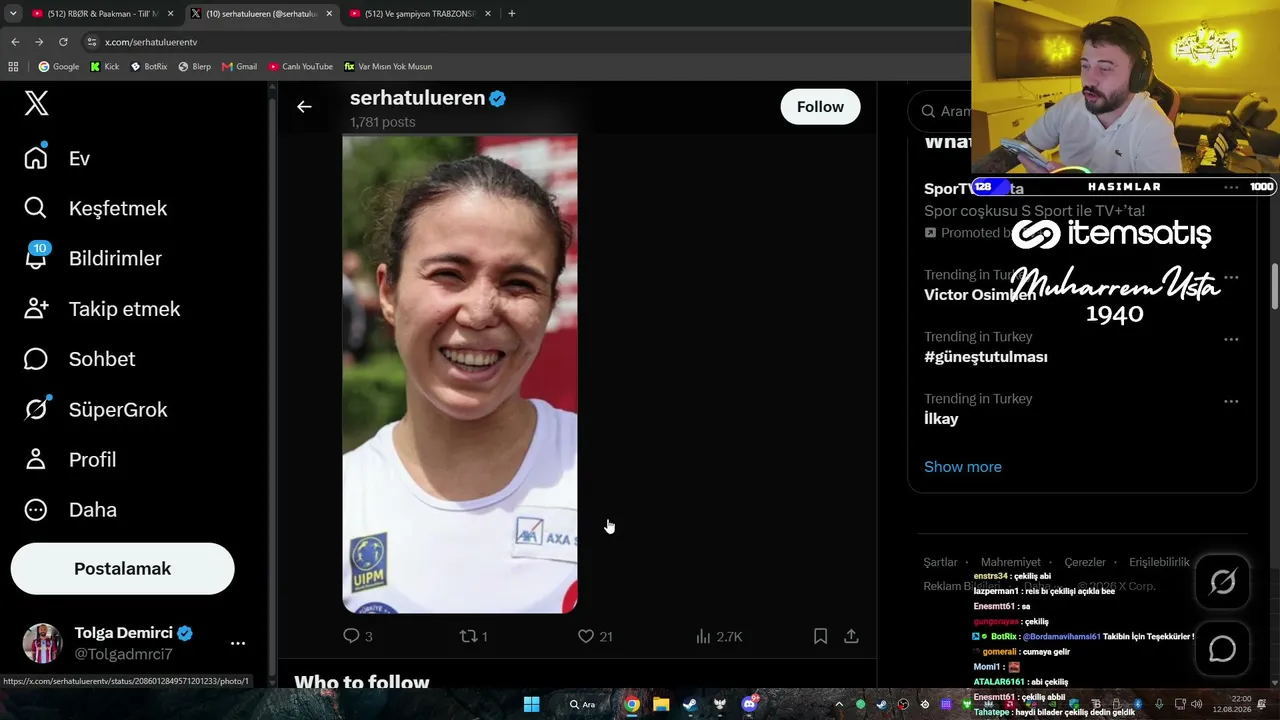
Task: Click the reply icon showing 3 replies
Action: (351, 636)
